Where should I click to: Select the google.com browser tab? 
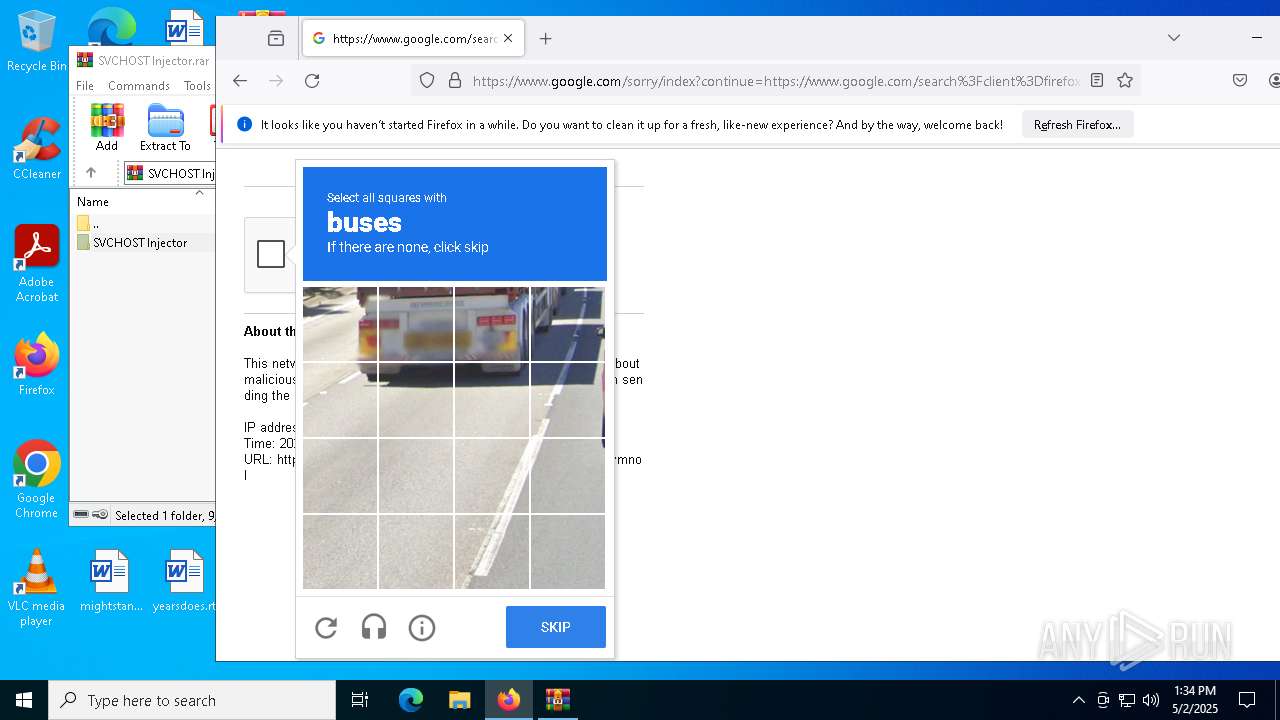point(413,39)
